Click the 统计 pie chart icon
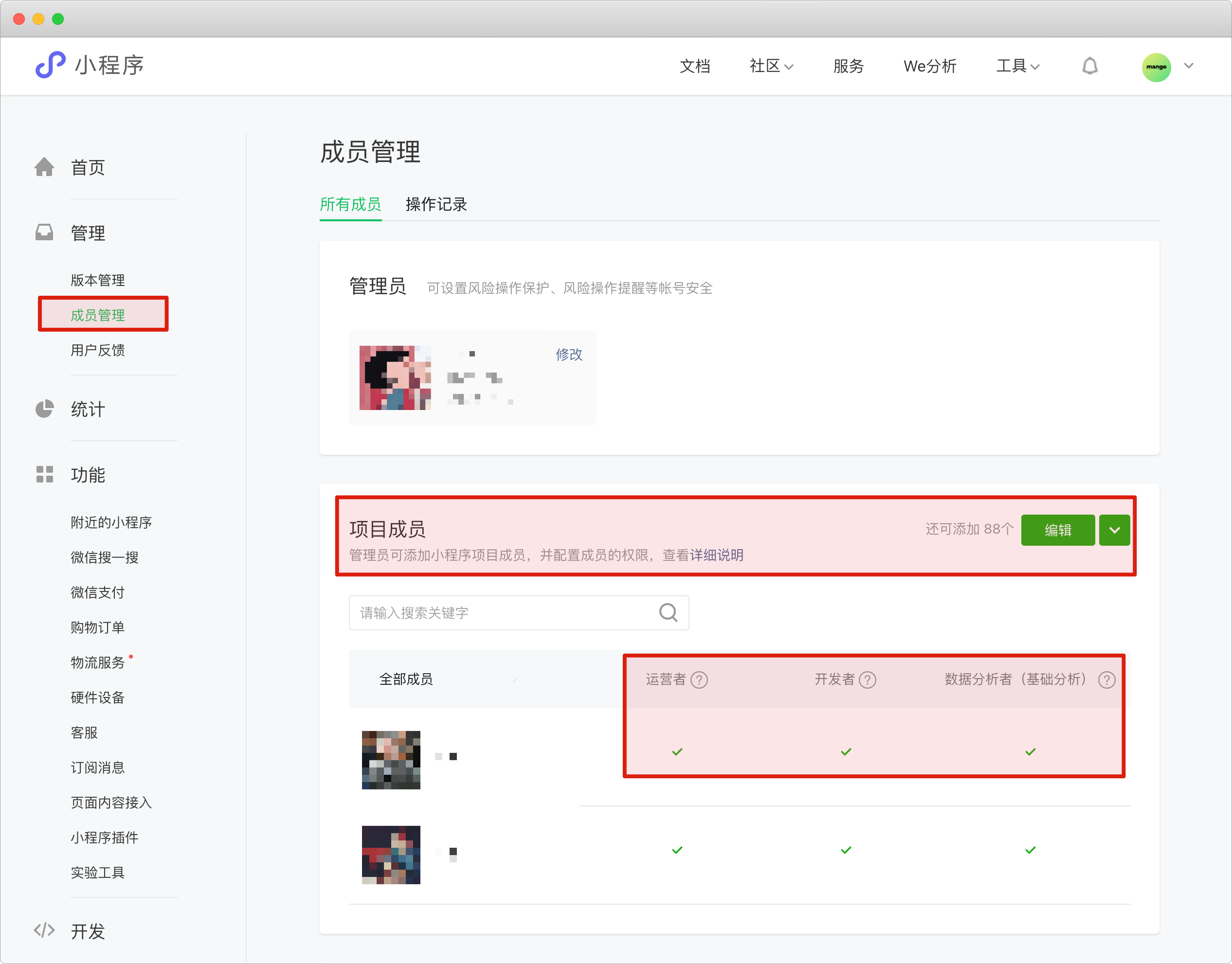Screen dimensions: 1232x964 coord(44,409)
